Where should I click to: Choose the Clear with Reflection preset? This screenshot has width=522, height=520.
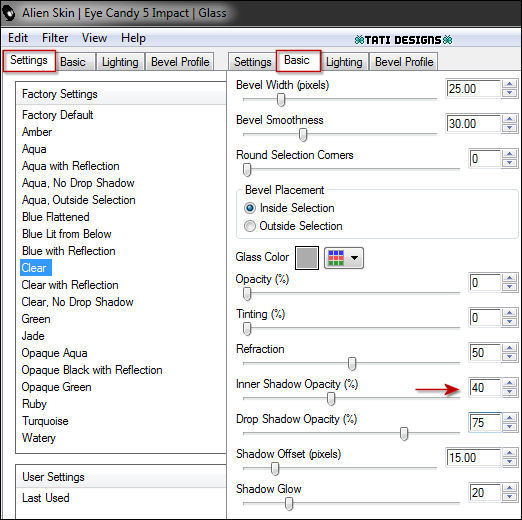tap(70, 285)
